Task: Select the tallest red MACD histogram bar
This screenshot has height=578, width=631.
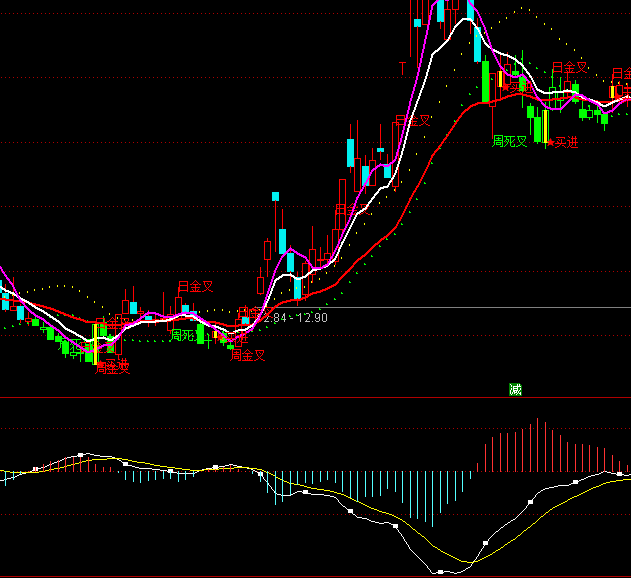Action: tap(537, 444)
